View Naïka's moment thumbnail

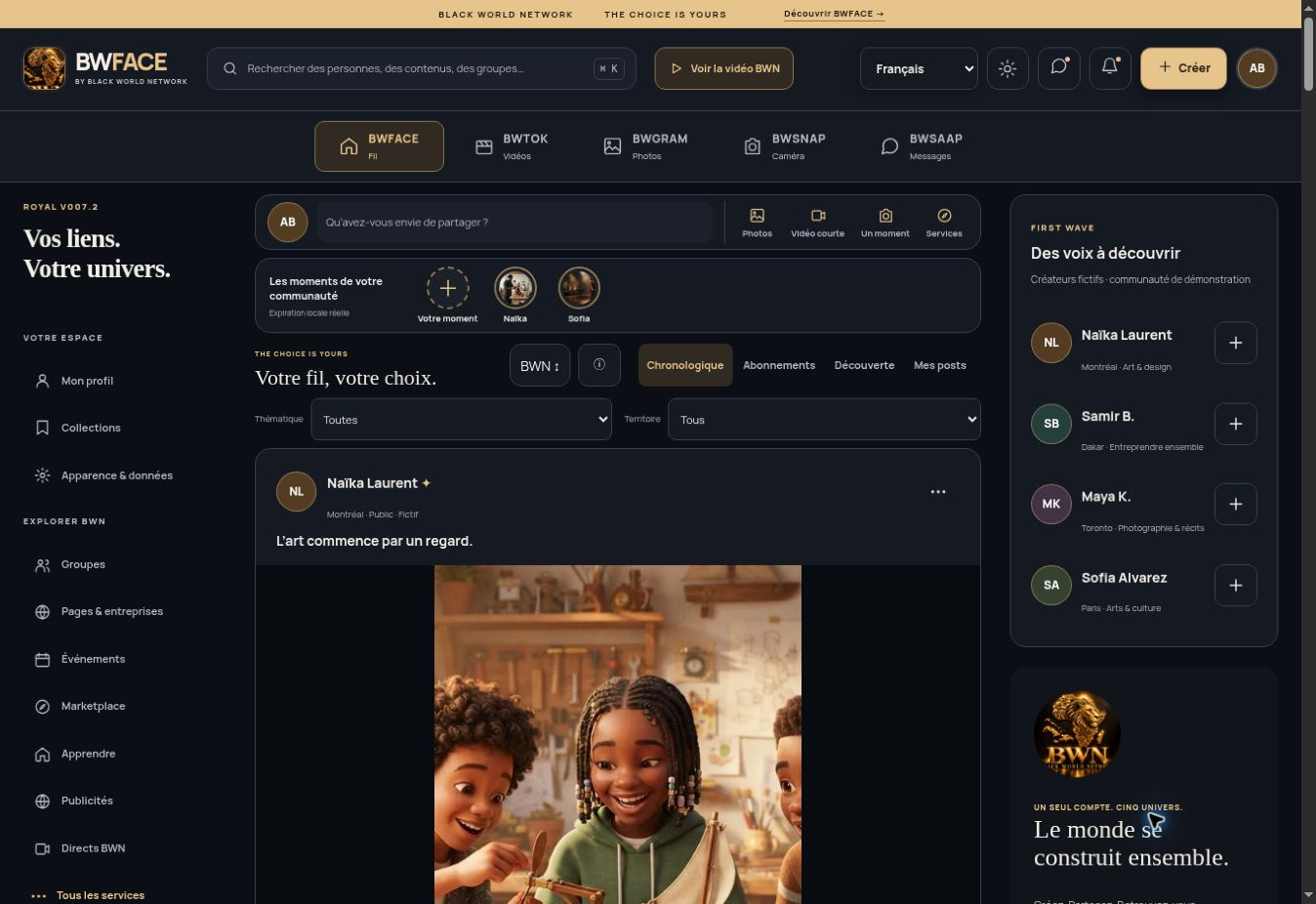[514, 288]
